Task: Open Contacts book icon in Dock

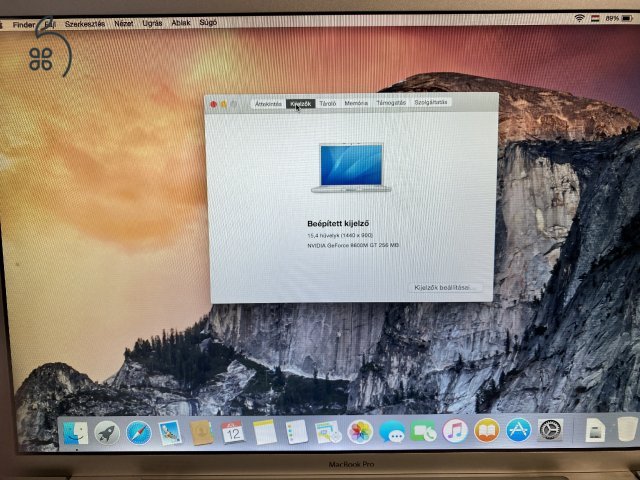Action: (202, 433)
